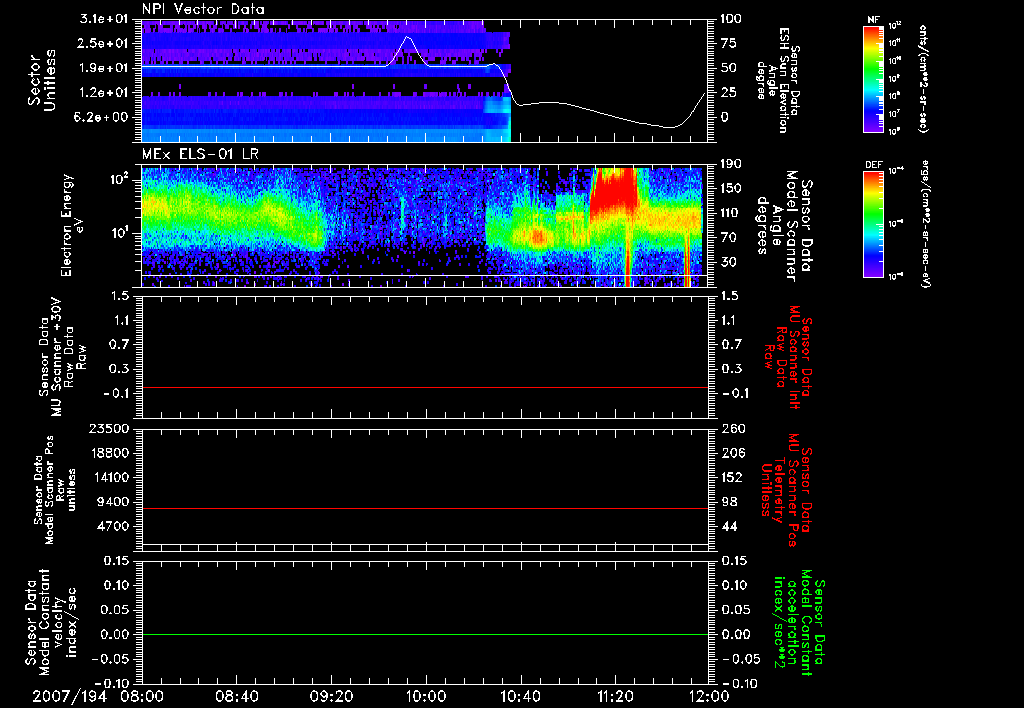Click the "1.2e+01" sector axis value
Viewport: 1024px width, 708px height.
(x=104, y=93)
